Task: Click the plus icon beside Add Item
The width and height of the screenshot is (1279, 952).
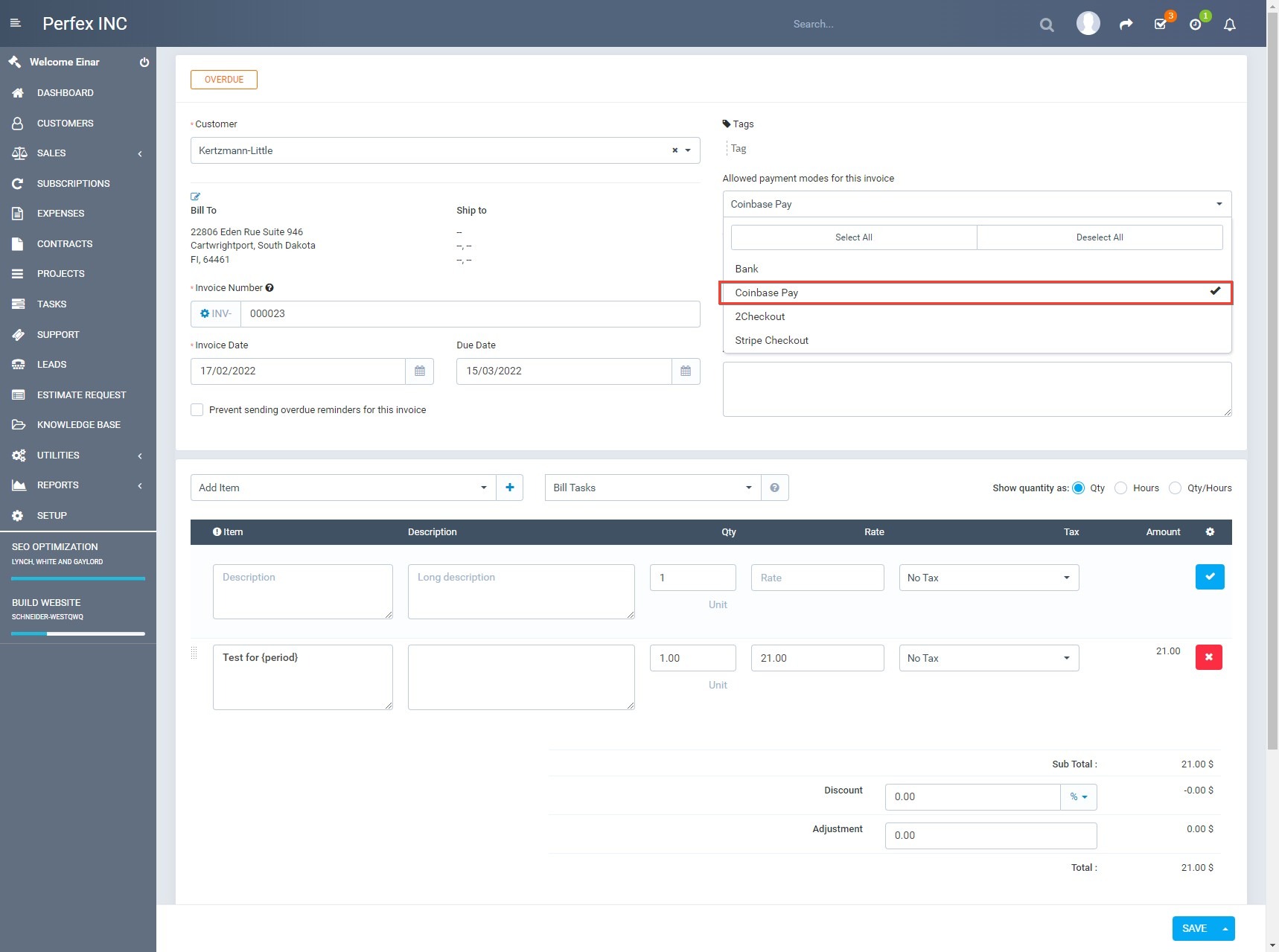Action: (x=510, y=488)
